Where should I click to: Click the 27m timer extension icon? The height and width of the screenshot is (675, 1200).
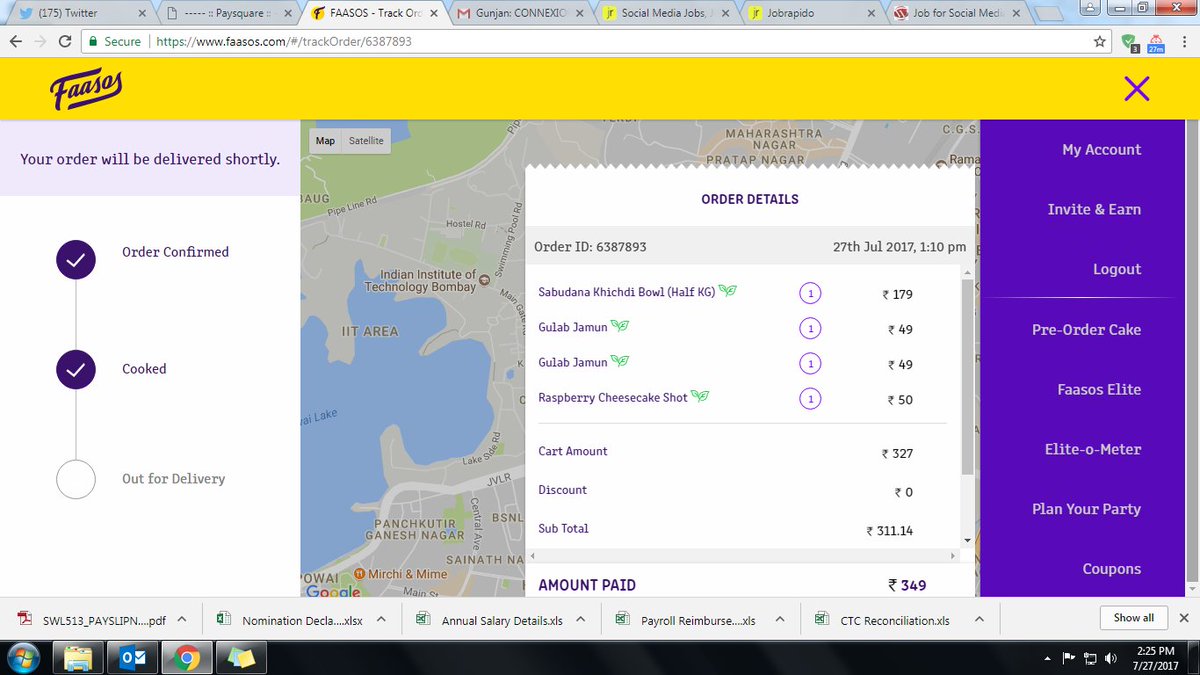(1155, 42)
